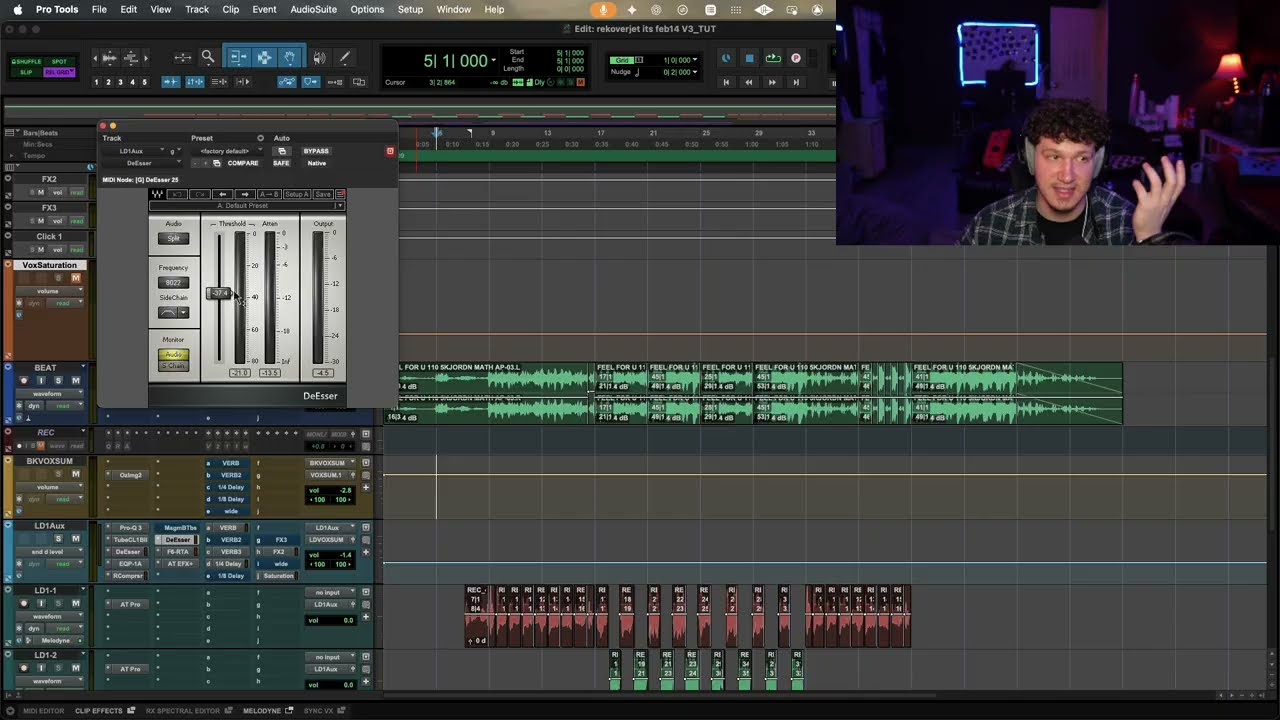Image resolution: width=1280 pixels, height=720 pixels.
Task: Click Save button in Waves toolbar
Action: point(323,194)
